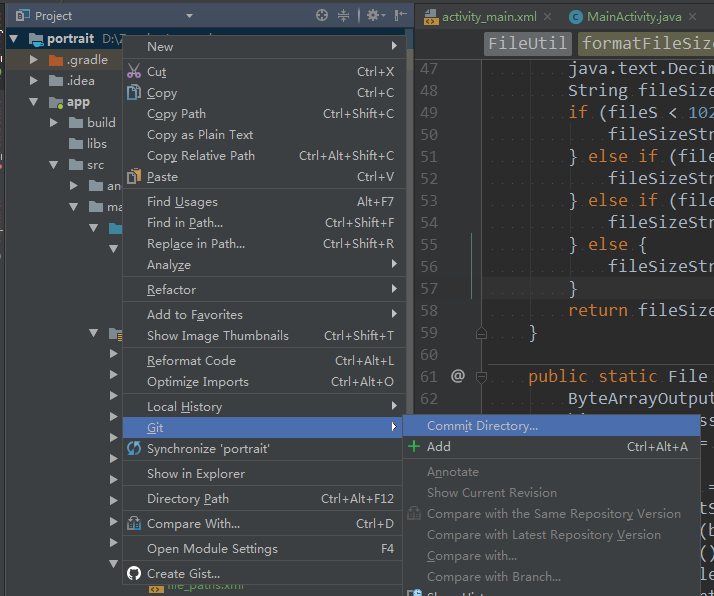Click the Synchronize 'portrait' refresh icon
Screen dimensions: 714x596
click(x=134, y=449)
